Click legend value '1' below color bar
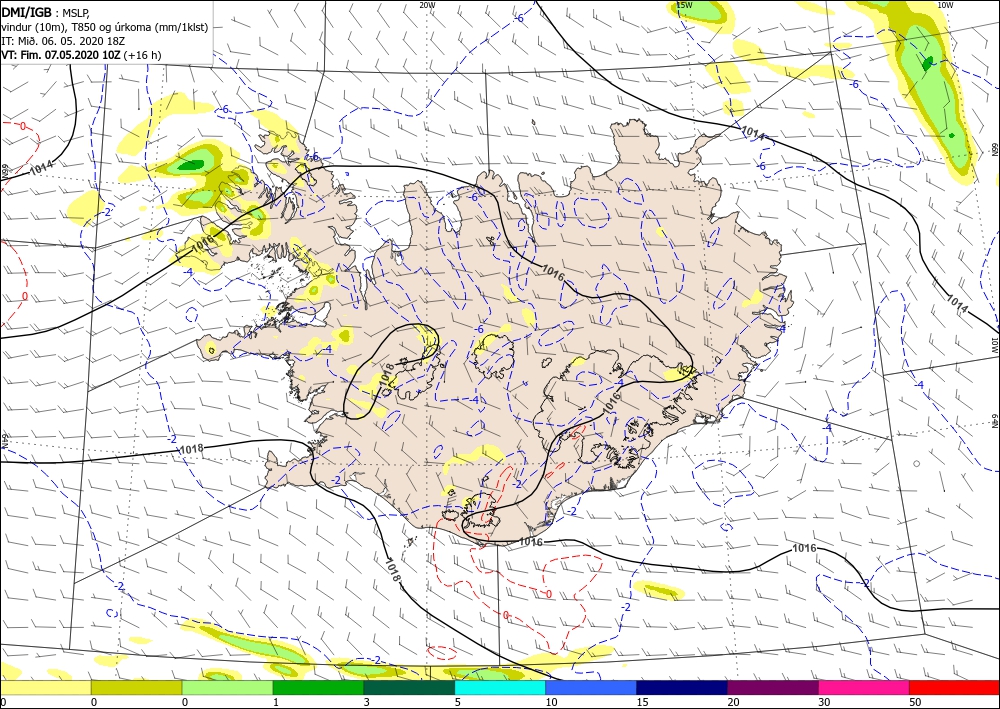1000x709 pixels. (x=276, y=702)
